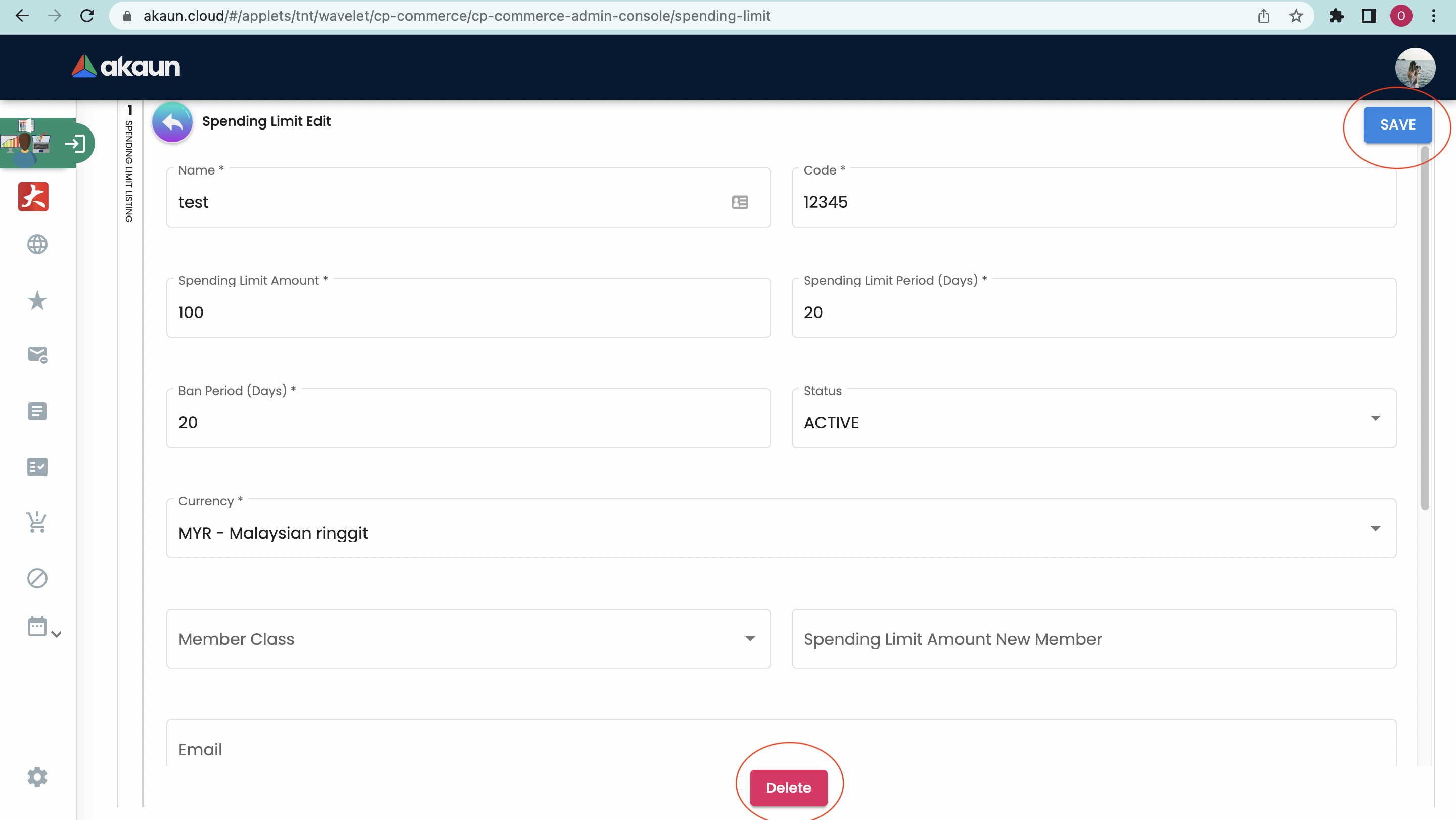Click the form's vertical scrollbar
Viewport: 1456px width, 820px height.
coord(1424,328)
